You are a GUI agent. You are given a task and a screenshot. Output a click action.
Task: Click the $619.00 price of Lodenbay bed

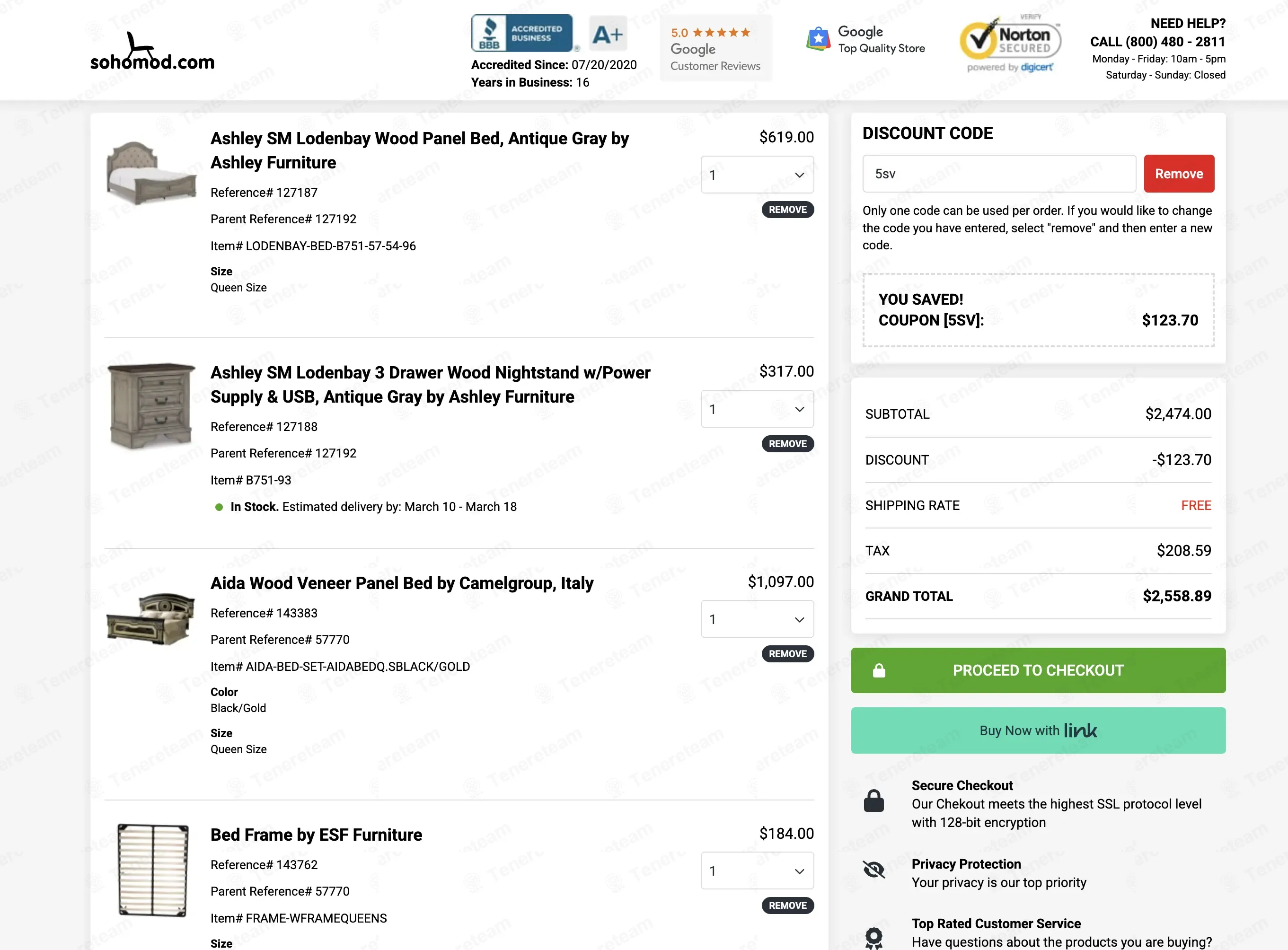tap(786, 138)
